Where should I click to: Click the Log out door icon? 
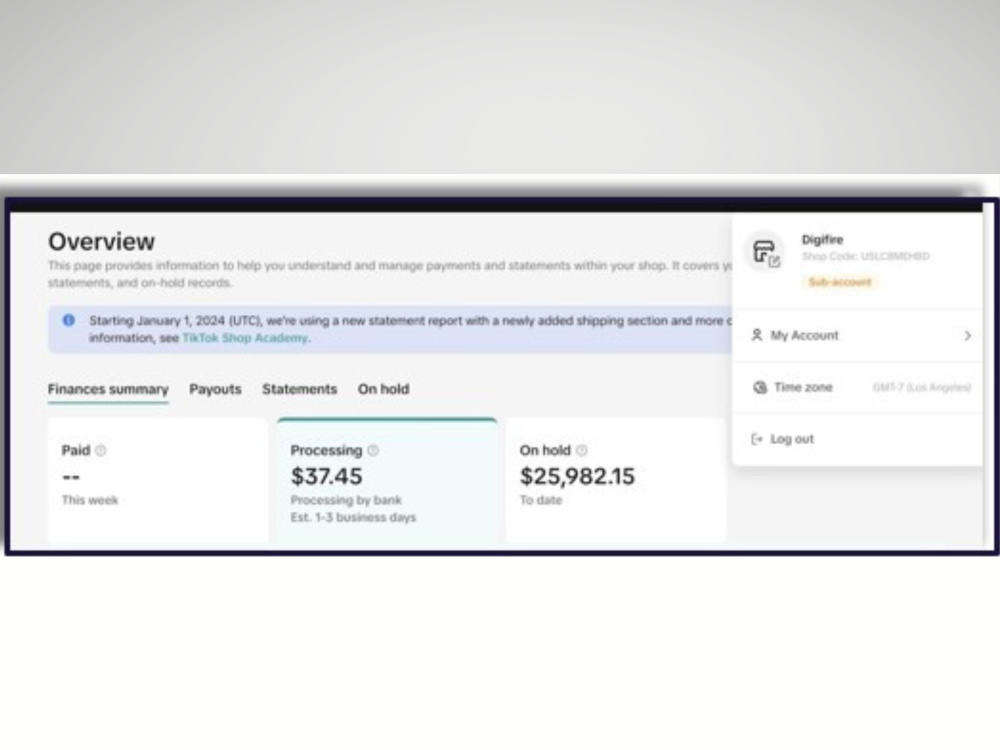[x=757, y=439]
